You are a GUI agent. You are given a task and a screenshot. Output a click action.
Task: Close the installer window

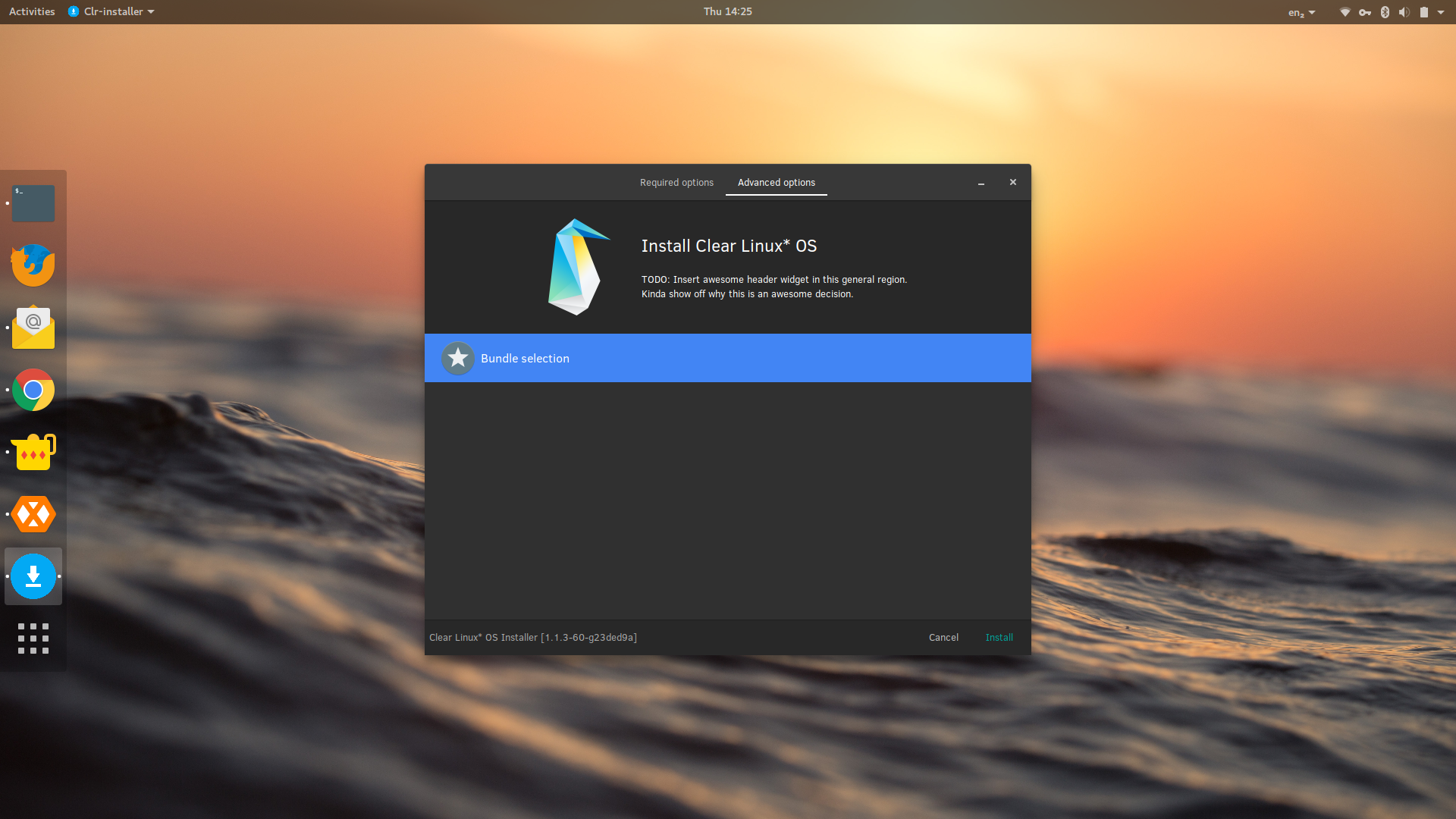[x=1013, y=182]
